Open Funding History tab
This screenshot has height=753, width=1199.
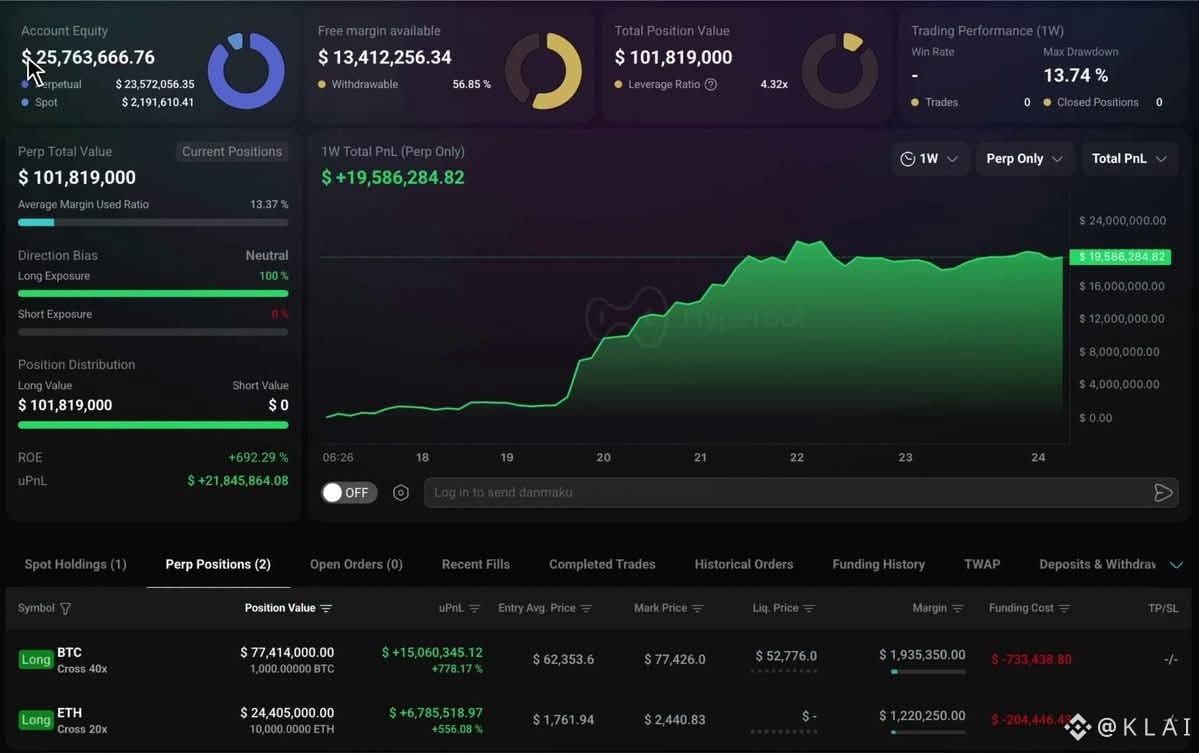click(x=879, y=564)
